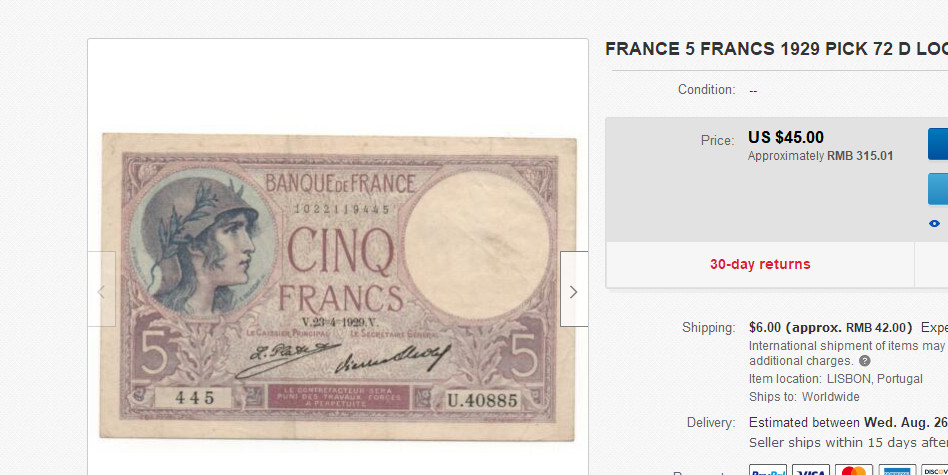Click the Visa payment logo

point(811,470)
